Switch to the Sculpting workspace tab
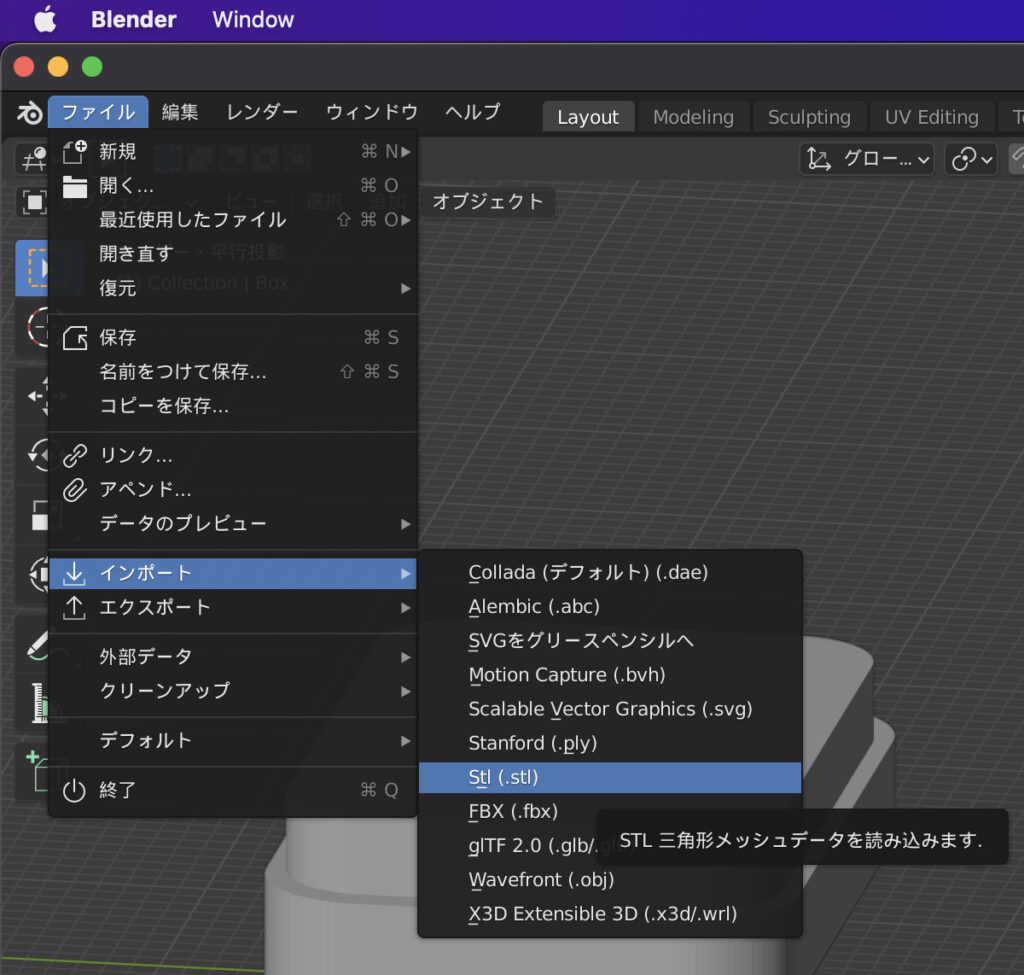1024x975 pixels. [810, 117]
